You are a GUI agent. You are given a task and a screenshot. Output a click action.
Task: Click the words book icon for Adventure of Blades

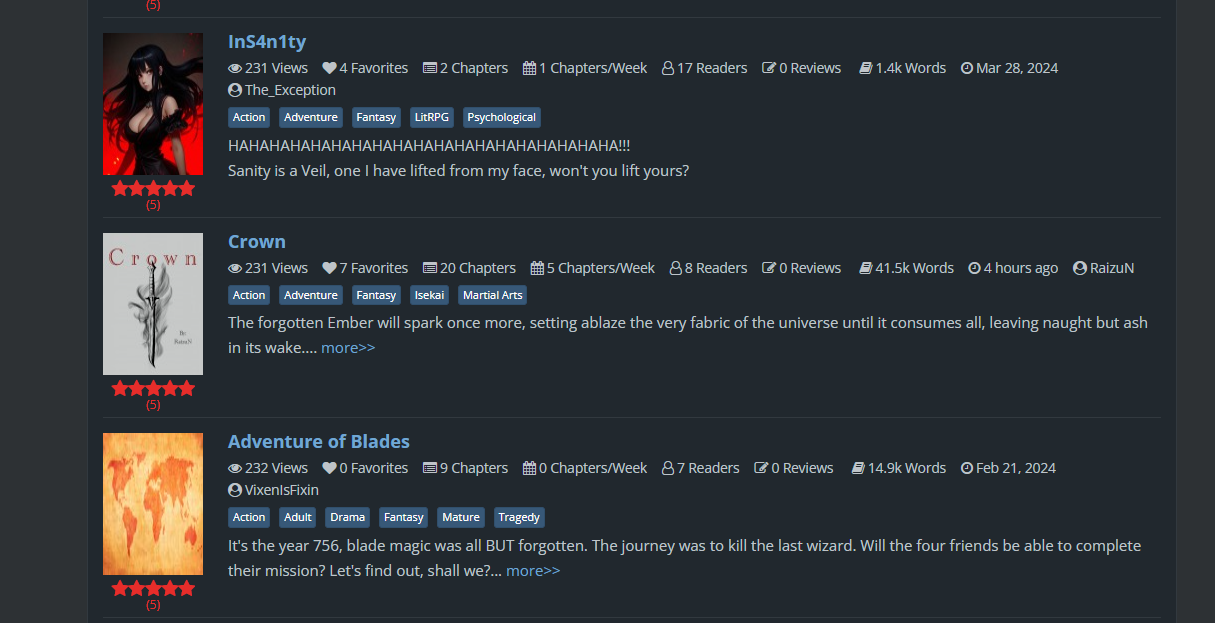click(858, 468)
